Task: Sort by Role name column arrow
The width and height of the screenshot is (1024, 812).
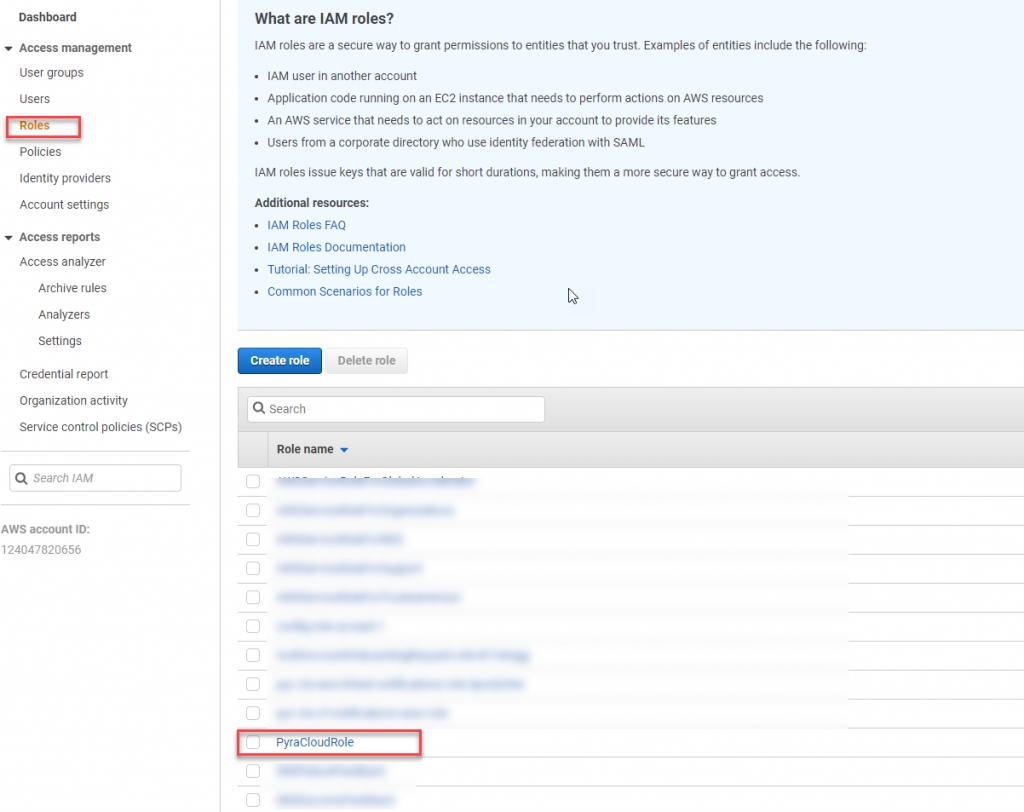Action: (x=344, y=450)
